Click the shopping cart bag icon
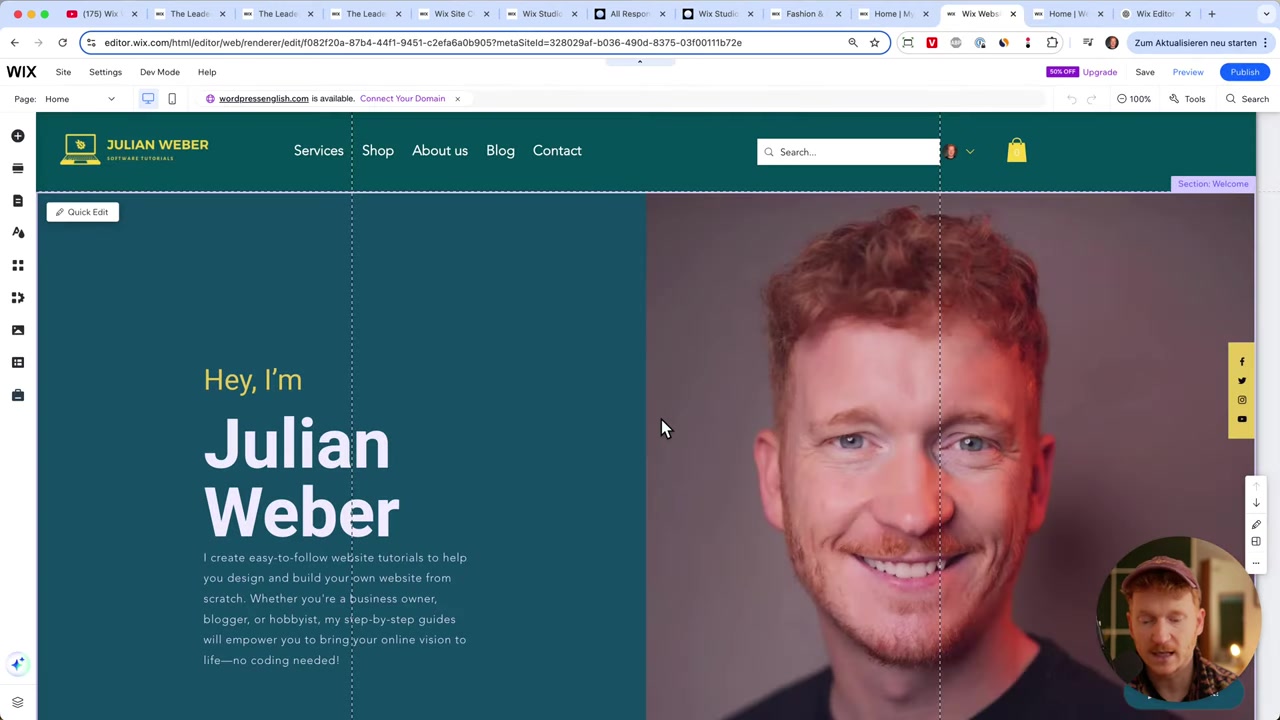 click(x=1016, y=151)
